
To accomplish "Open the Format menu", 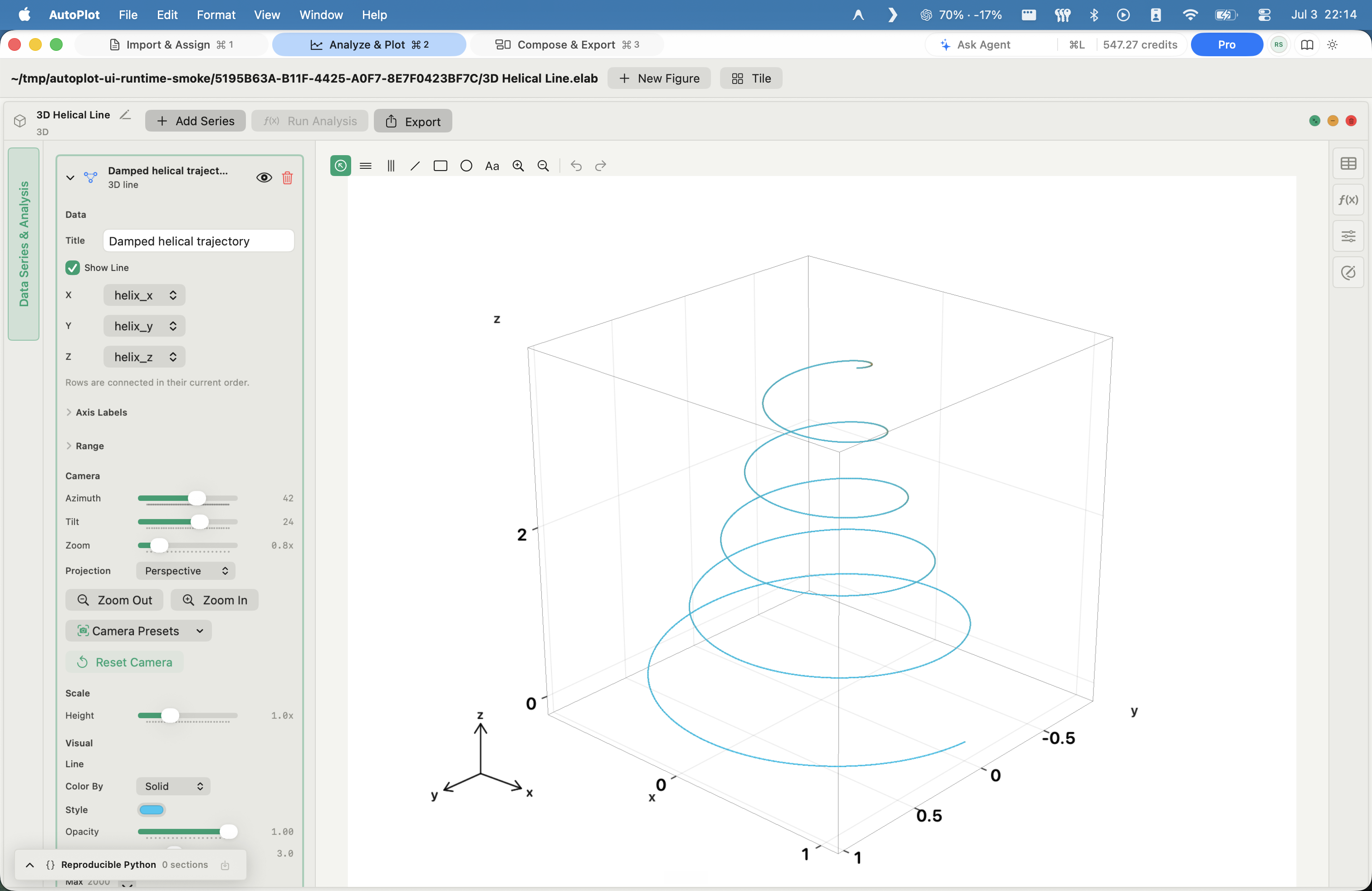I will [x=216, y=15].
